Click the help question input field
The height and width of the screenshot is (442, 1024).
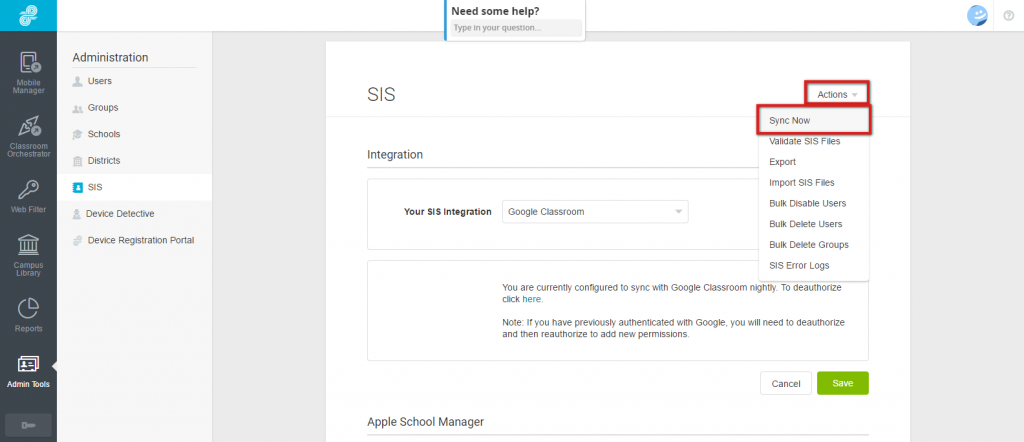(516, 28)
